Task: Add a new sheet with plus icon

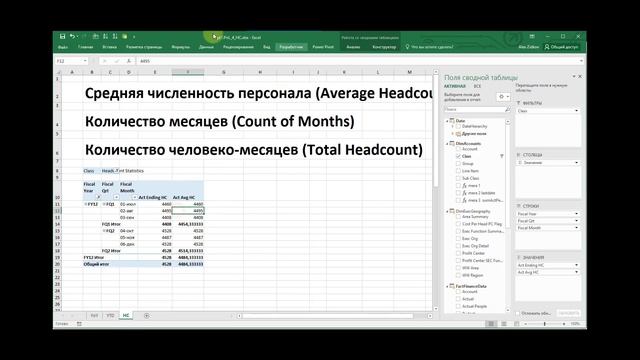Action: pos(146,316)
